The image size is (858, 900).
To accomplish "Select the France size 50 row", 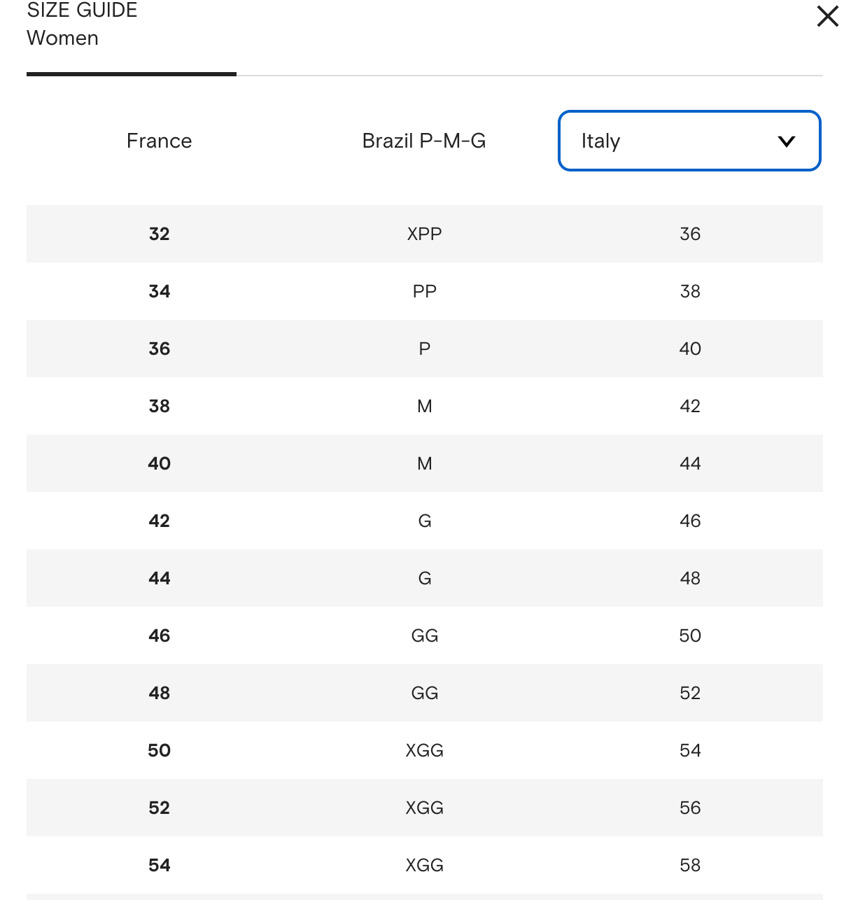I will point(159,750).
